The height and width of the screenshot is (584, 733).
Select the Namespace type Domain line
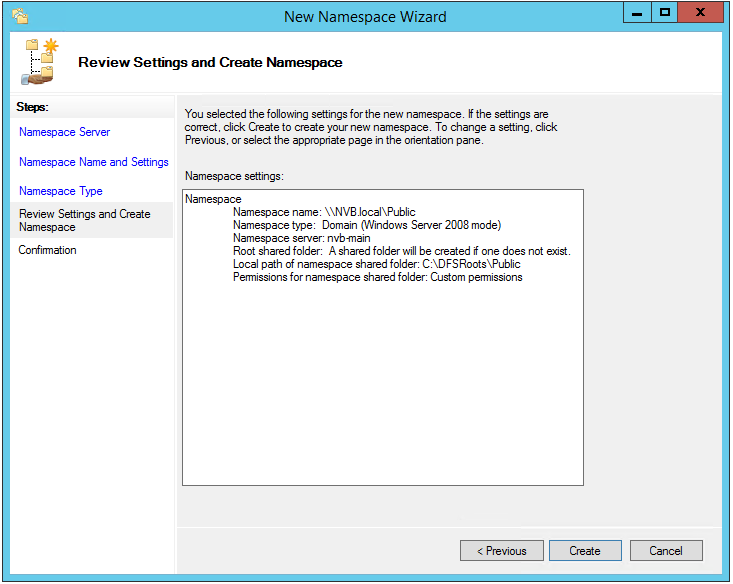click(x=367, y=225)
